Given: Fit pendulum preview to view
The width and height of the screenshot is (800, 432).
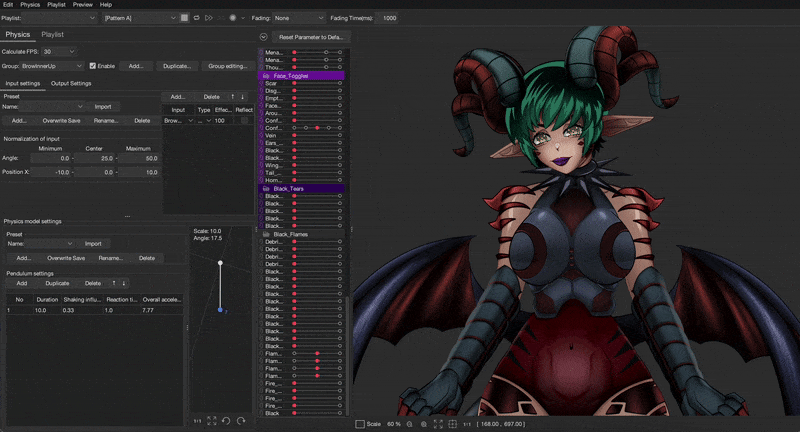Looking at the screenshot, I should click(212, 421).
